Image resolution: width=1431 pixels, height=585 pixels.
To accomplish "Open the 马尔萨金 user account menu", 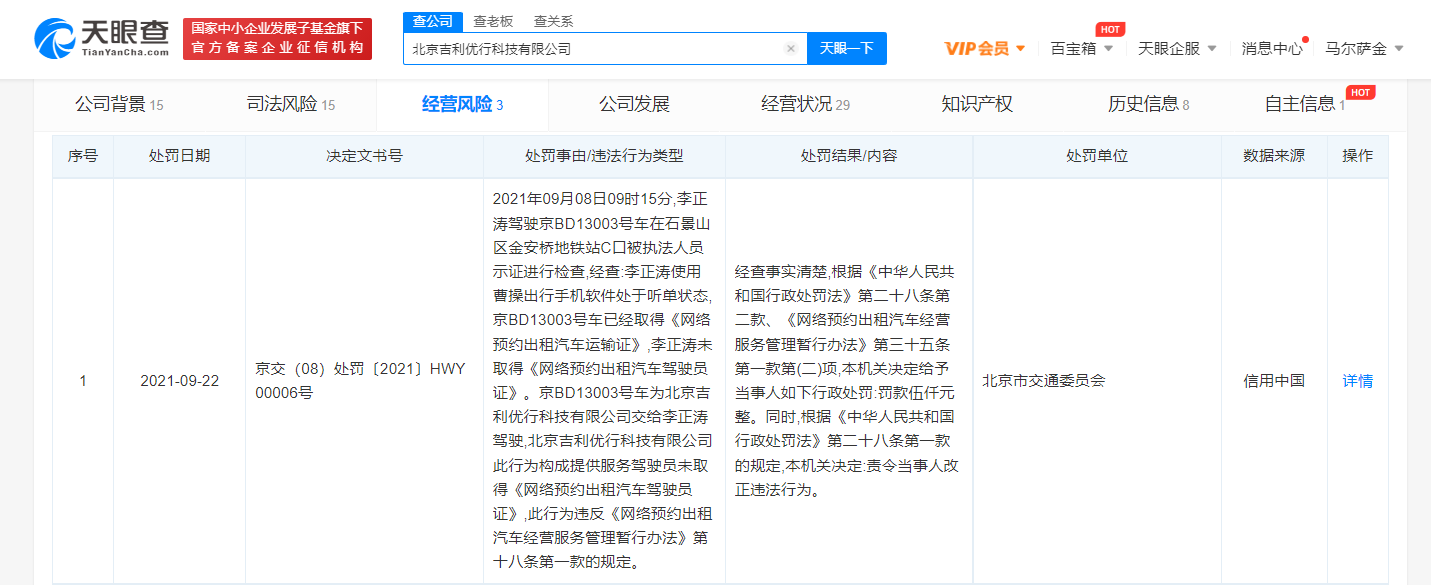I will (1364, 48).
